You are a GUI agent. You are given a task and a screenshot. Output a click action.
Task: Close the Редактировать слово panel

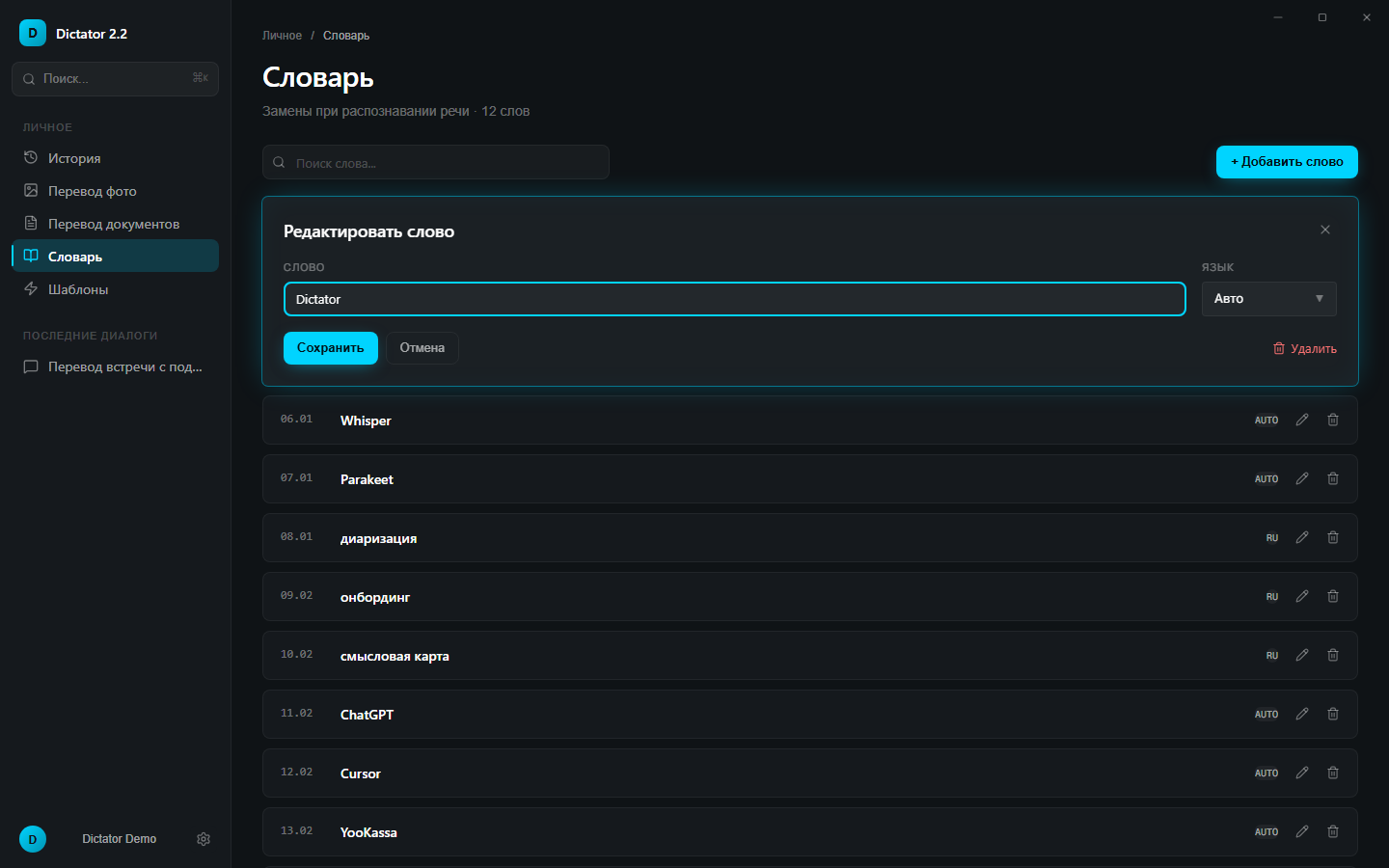1325,230
